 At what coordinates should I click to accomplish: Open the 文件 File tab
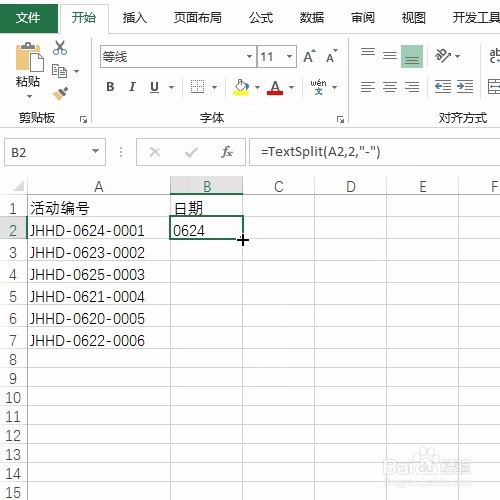click(x=29, y=17)
